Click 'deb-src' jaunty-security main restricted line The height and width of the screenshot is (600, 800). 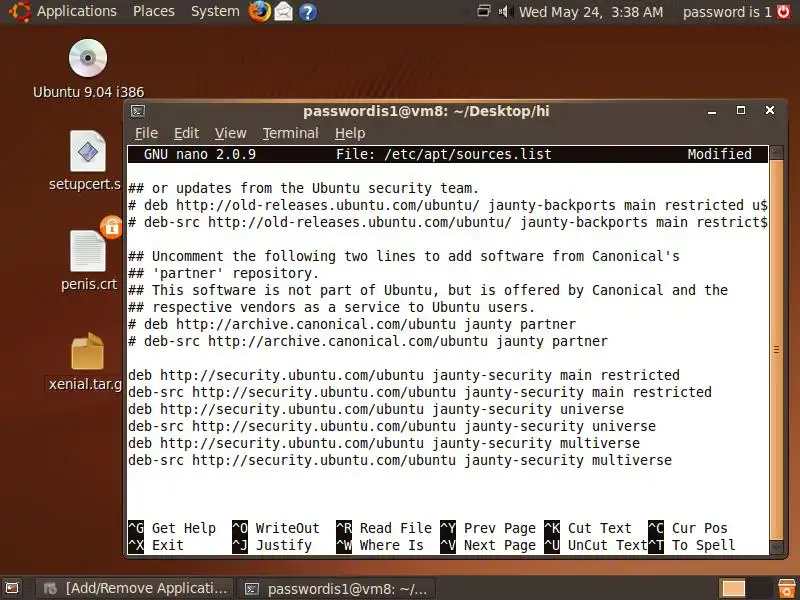(420, 392)
